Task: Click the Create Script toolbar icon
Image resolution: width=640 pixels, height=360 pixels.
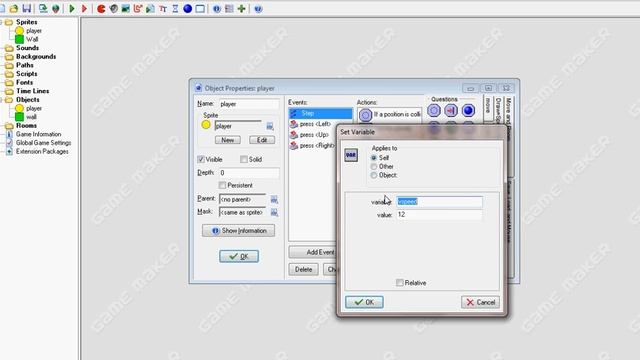Action: click(150, 9)
